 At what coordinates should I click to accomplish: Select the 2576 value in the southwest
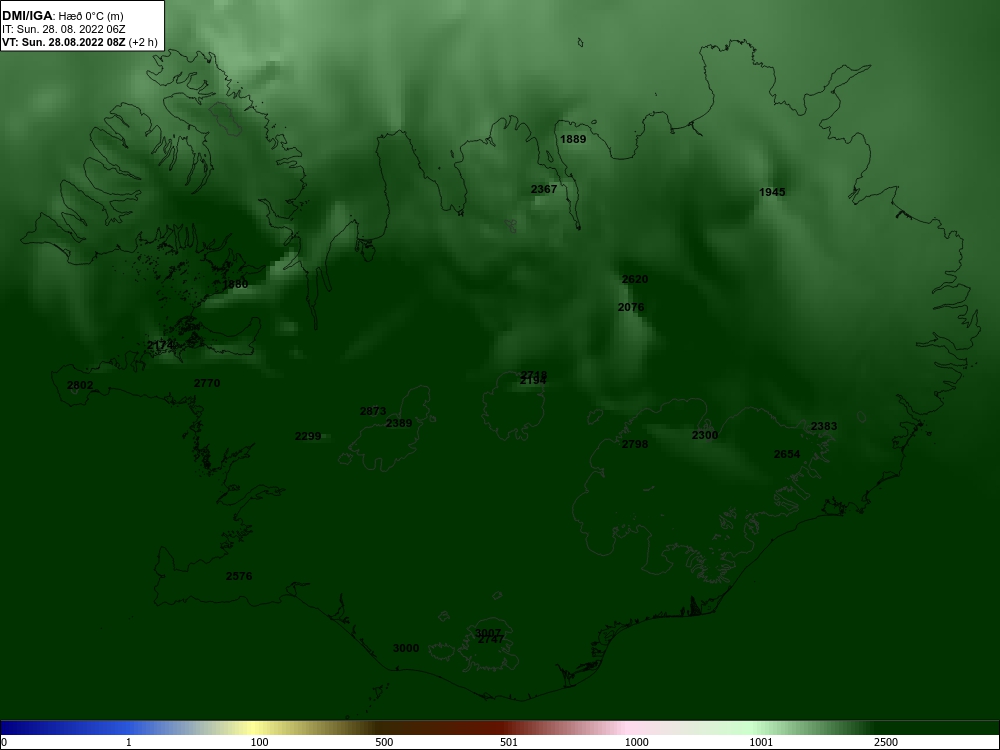pyautogui.click(x=239, y=576)
